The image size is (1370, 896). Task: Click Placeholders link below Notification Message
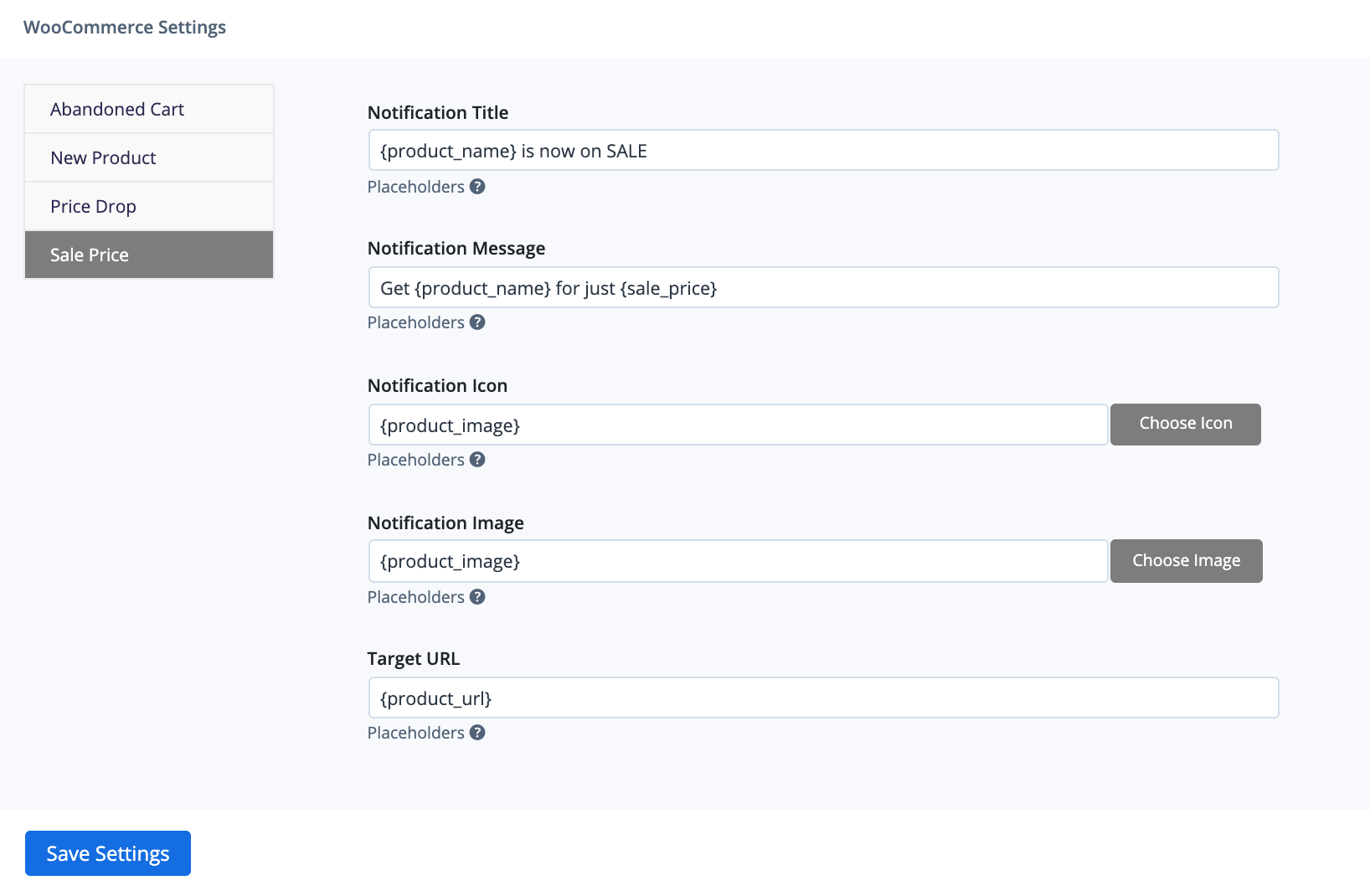tap(415, 322)
